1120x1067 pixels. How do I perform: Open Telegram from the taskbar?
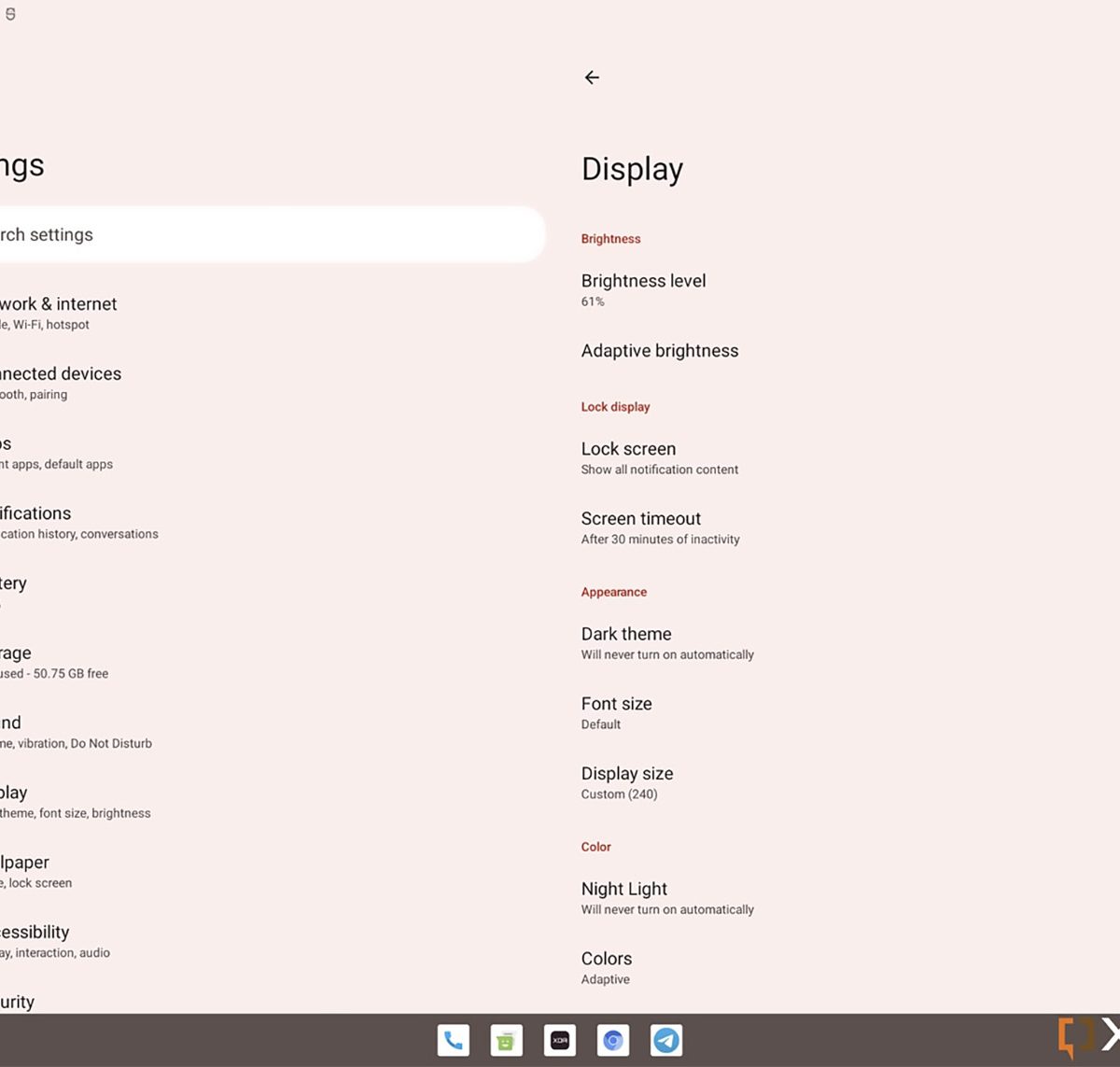[x=666, y=1040]
